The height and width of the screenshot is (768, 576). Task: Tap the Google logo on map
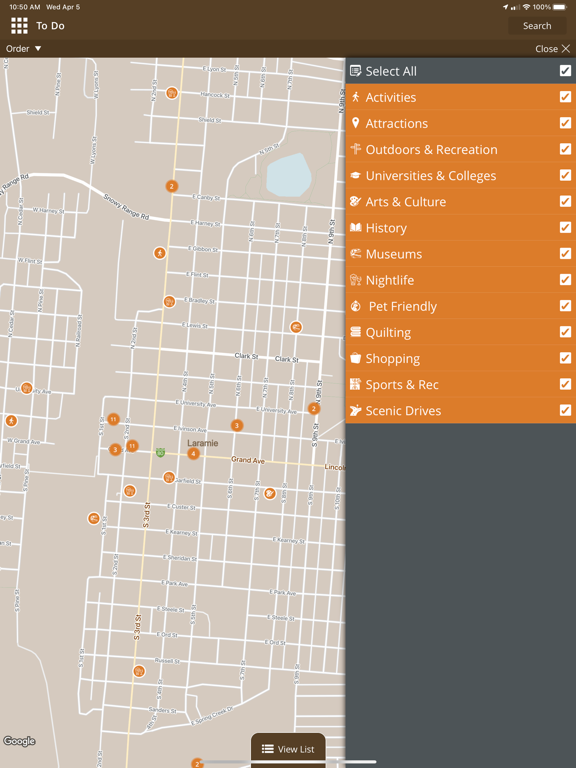pos(19,741)
